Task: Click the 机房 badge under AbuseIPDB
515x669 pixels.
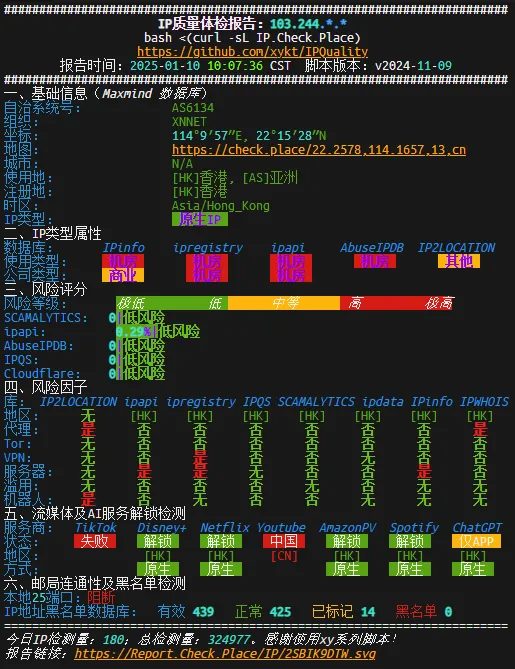Action: pos(375,261)
